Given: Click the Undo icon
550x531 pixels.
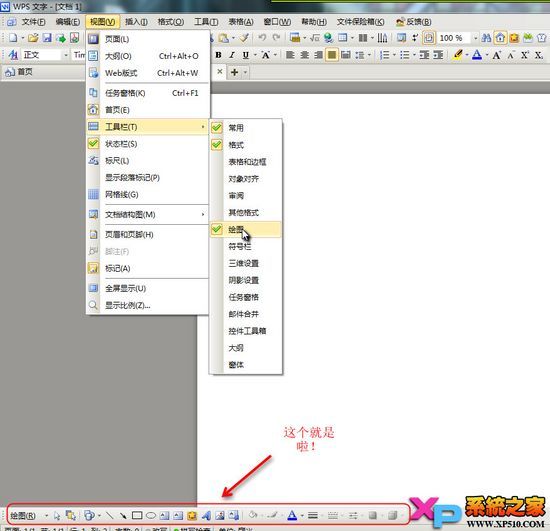Looking at the screenshot, I should (262, 38).
